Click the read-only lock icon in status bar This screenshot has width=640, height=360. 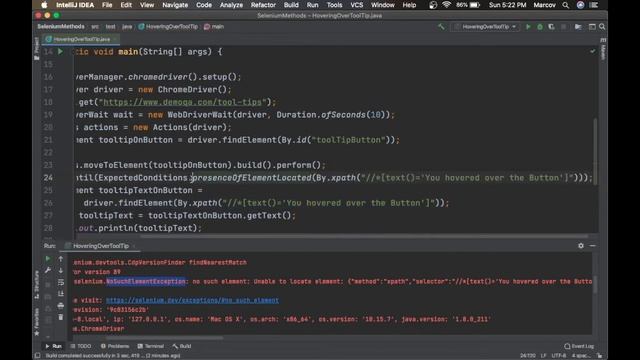click(600, 356)
